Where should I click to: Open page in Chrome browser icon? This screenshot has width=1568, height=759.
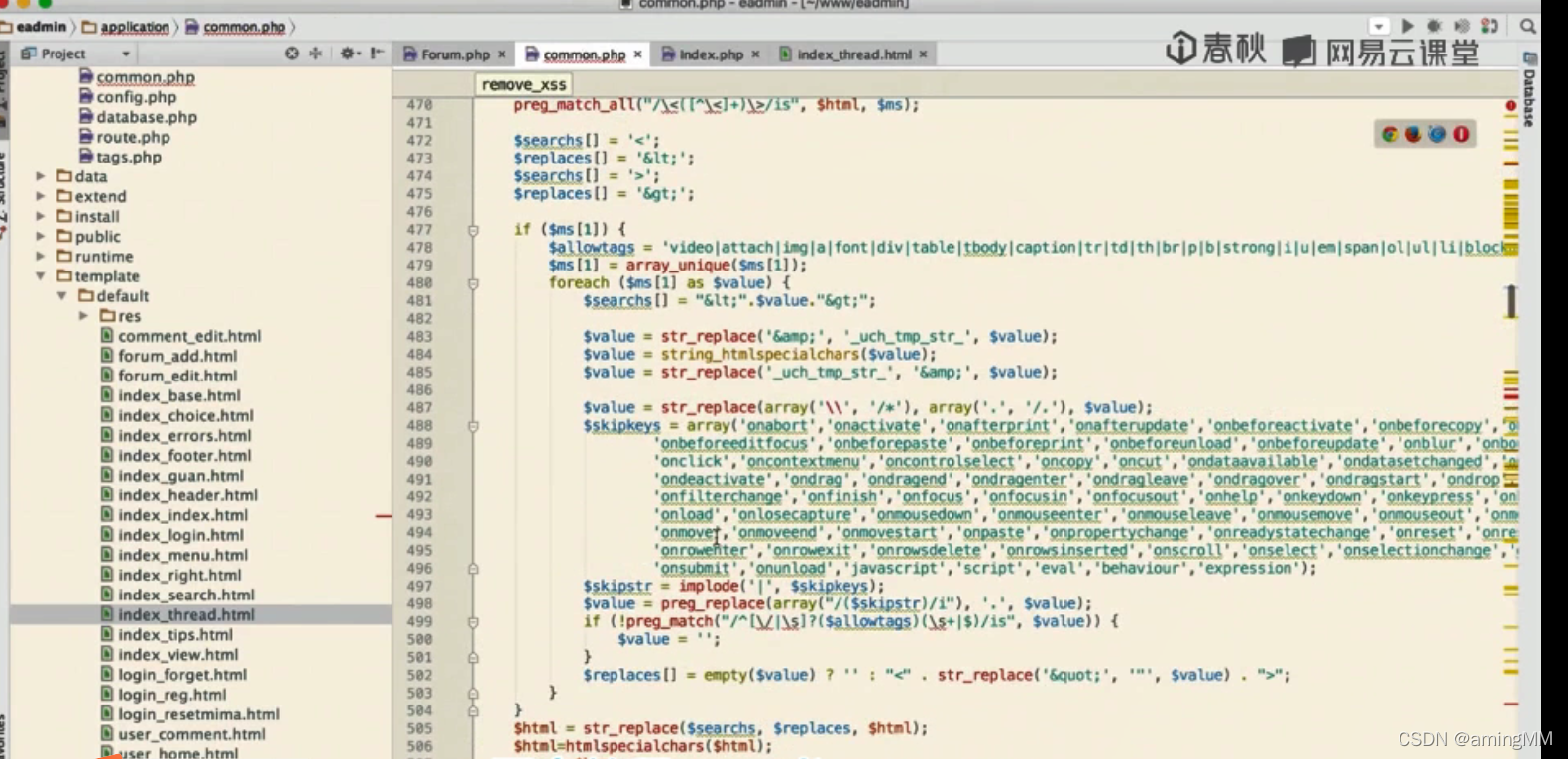tap(1390, 134)
